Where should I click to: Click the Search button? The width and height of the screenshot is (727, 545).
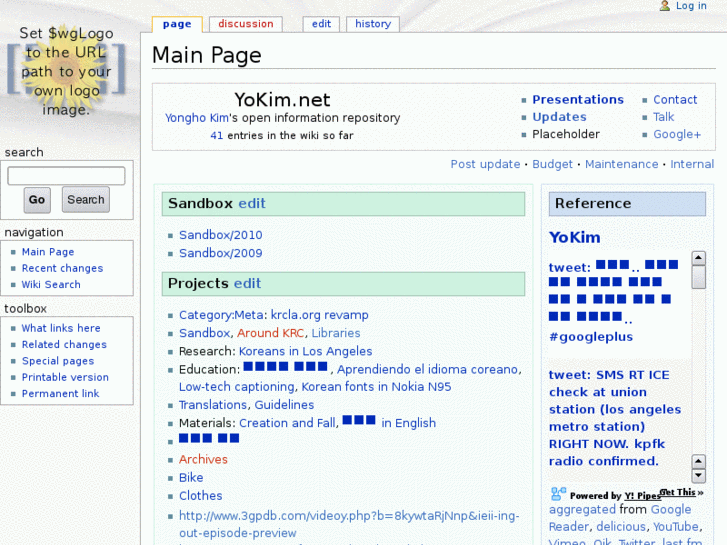86,200
